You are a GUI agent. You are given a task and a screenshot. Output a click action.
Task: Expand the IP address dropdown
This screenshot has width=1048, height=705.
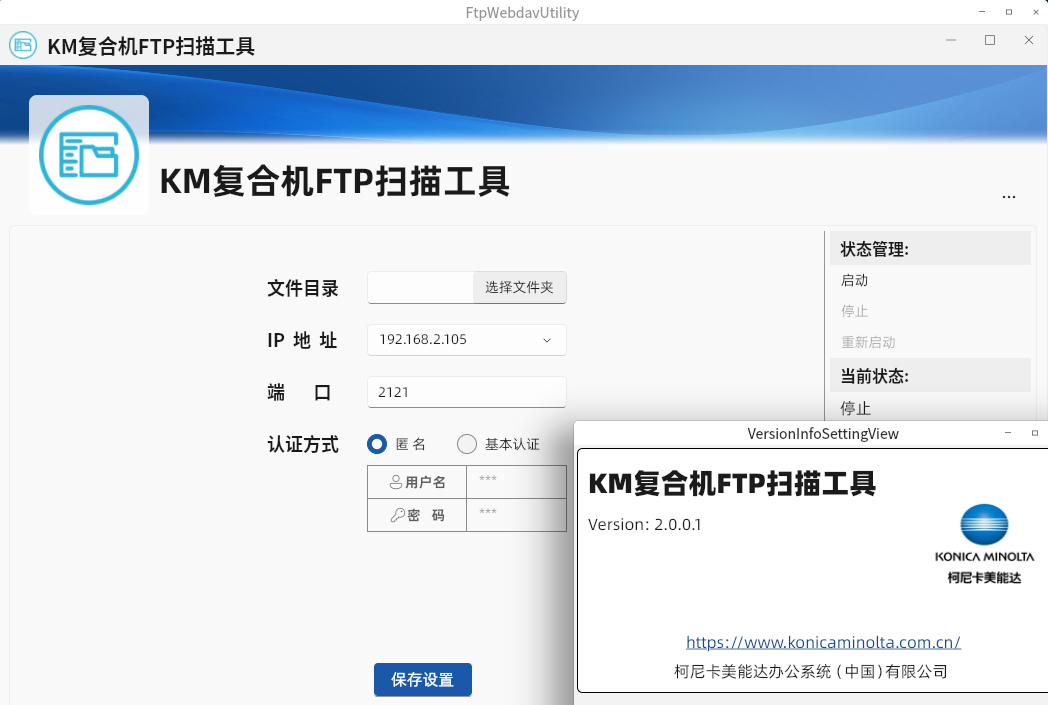click(x=547, y=340)
